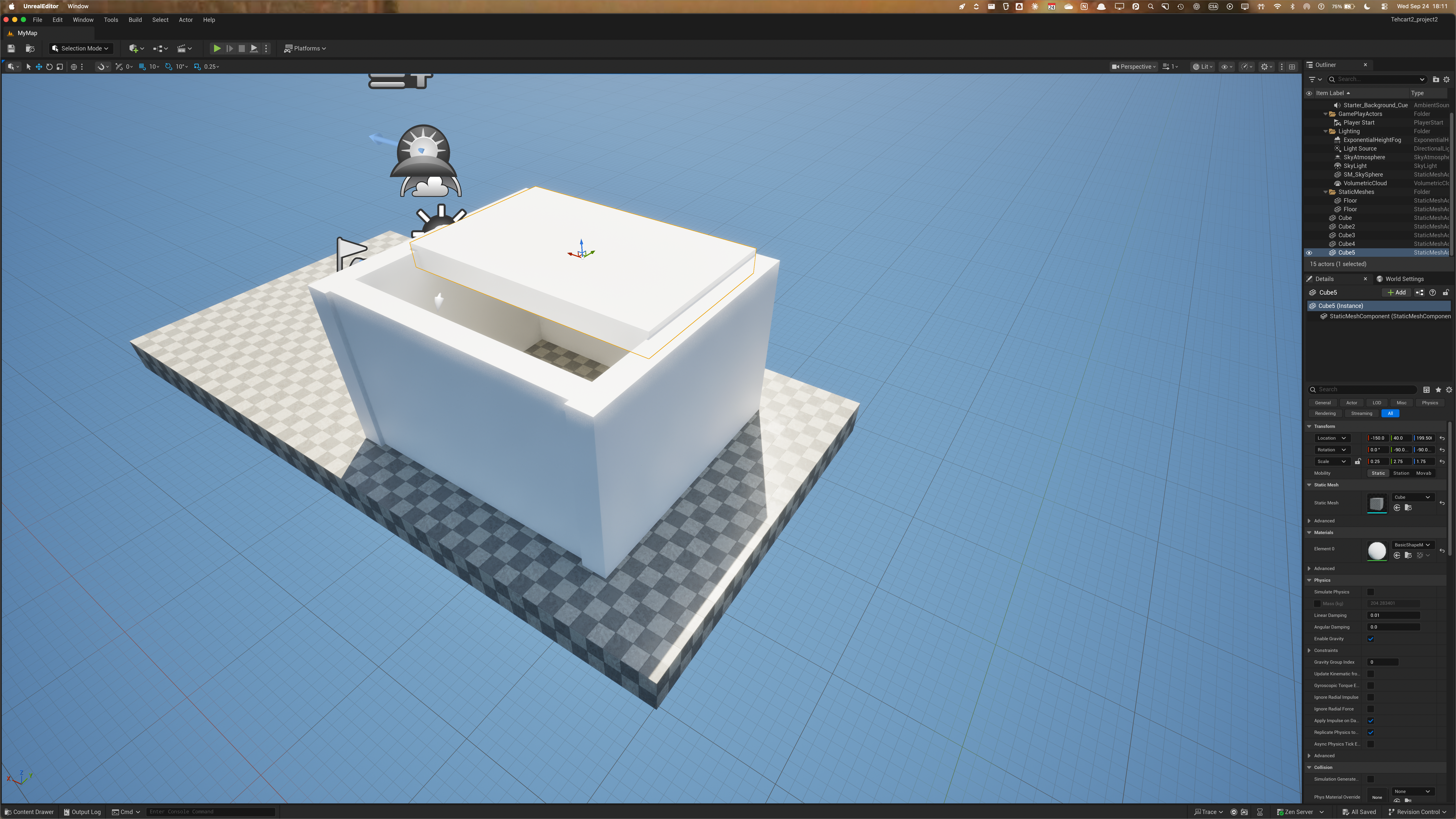Open the Actor menu
Screen dimensions: 1456x819
click(x=186, y=20)
